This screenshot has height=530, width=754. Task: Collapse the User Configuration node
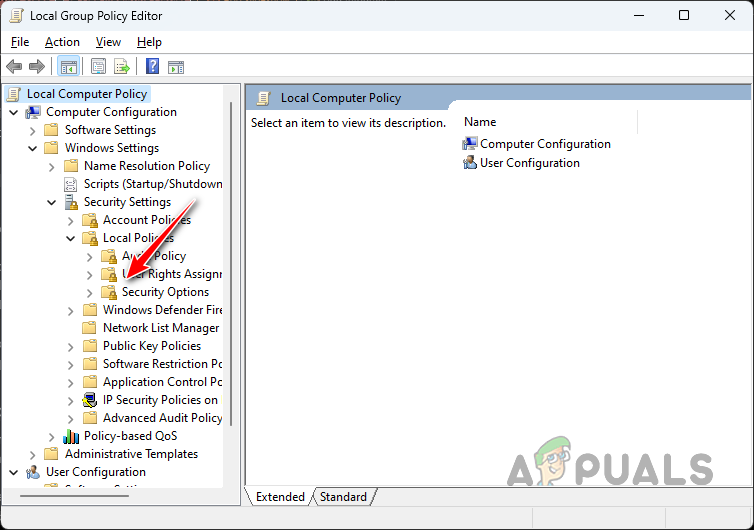tap(14, 473)
